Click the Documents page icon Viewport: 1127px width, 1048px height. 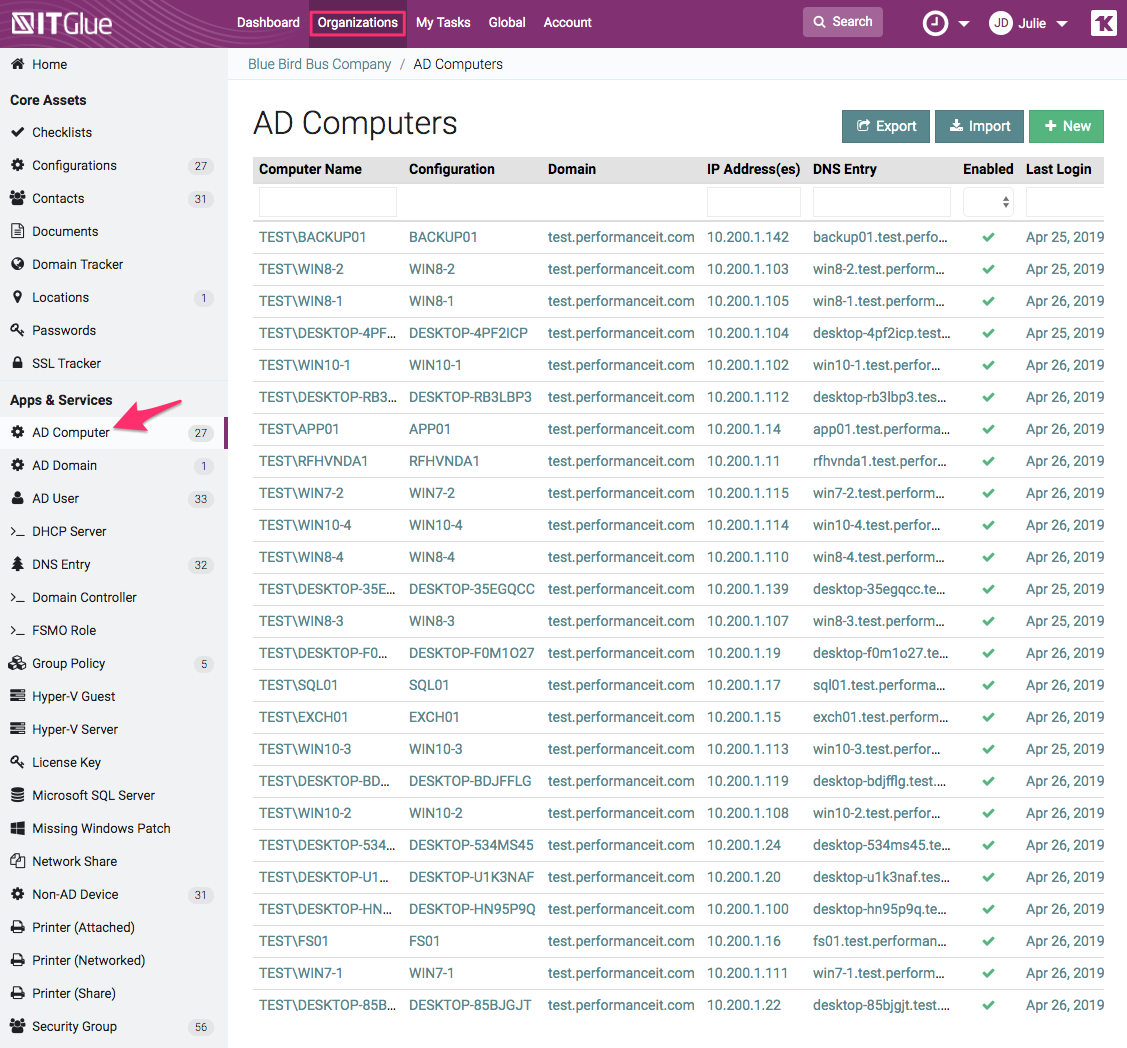click(17, 231)
